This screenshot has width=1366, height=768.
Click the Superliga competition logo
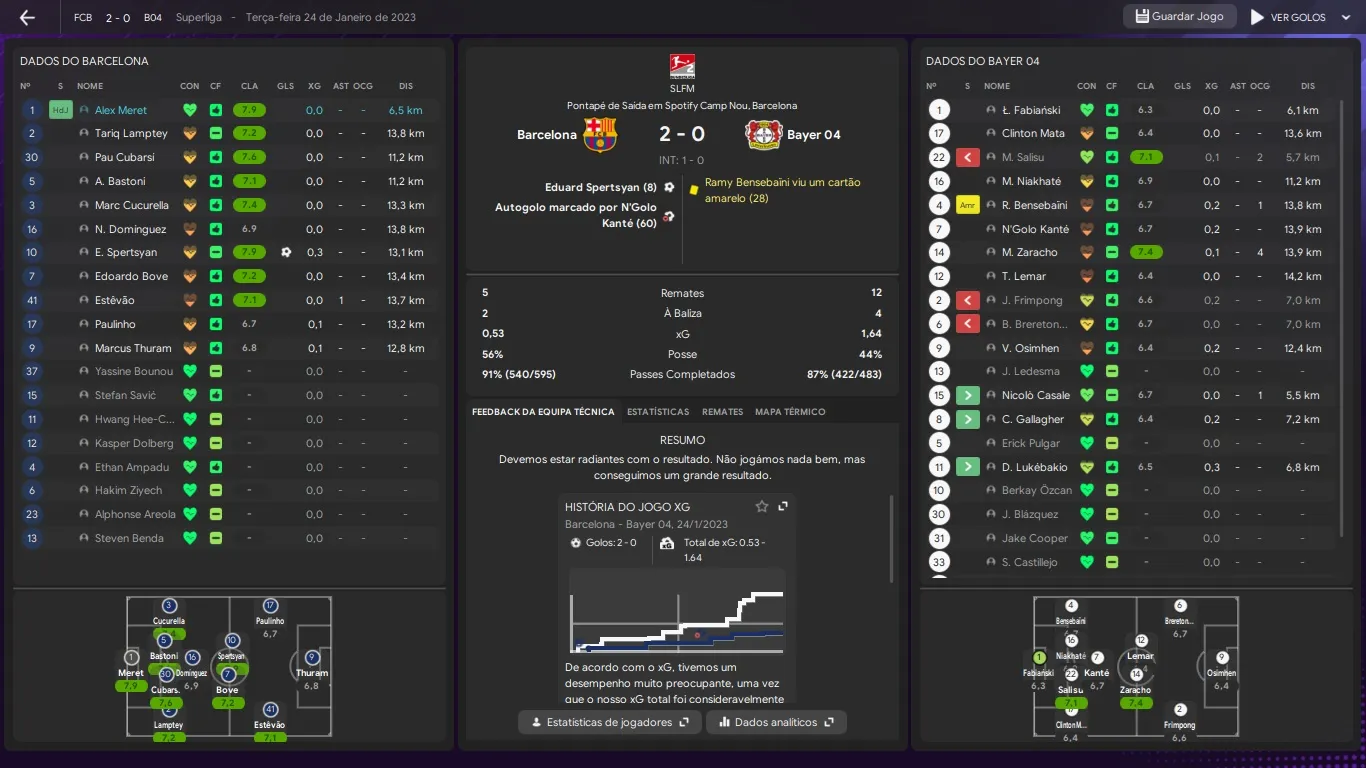coord(682,67)
